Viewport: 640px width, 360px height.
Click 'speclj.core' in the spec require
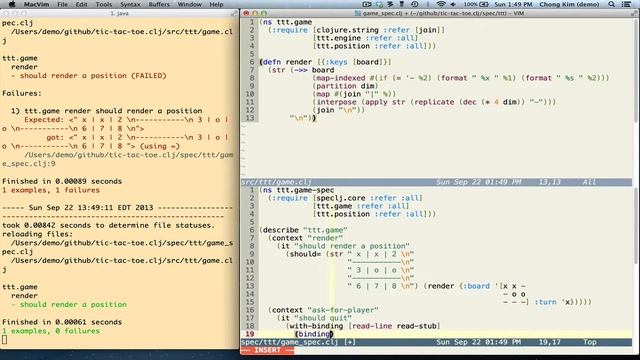pos(341,198)
